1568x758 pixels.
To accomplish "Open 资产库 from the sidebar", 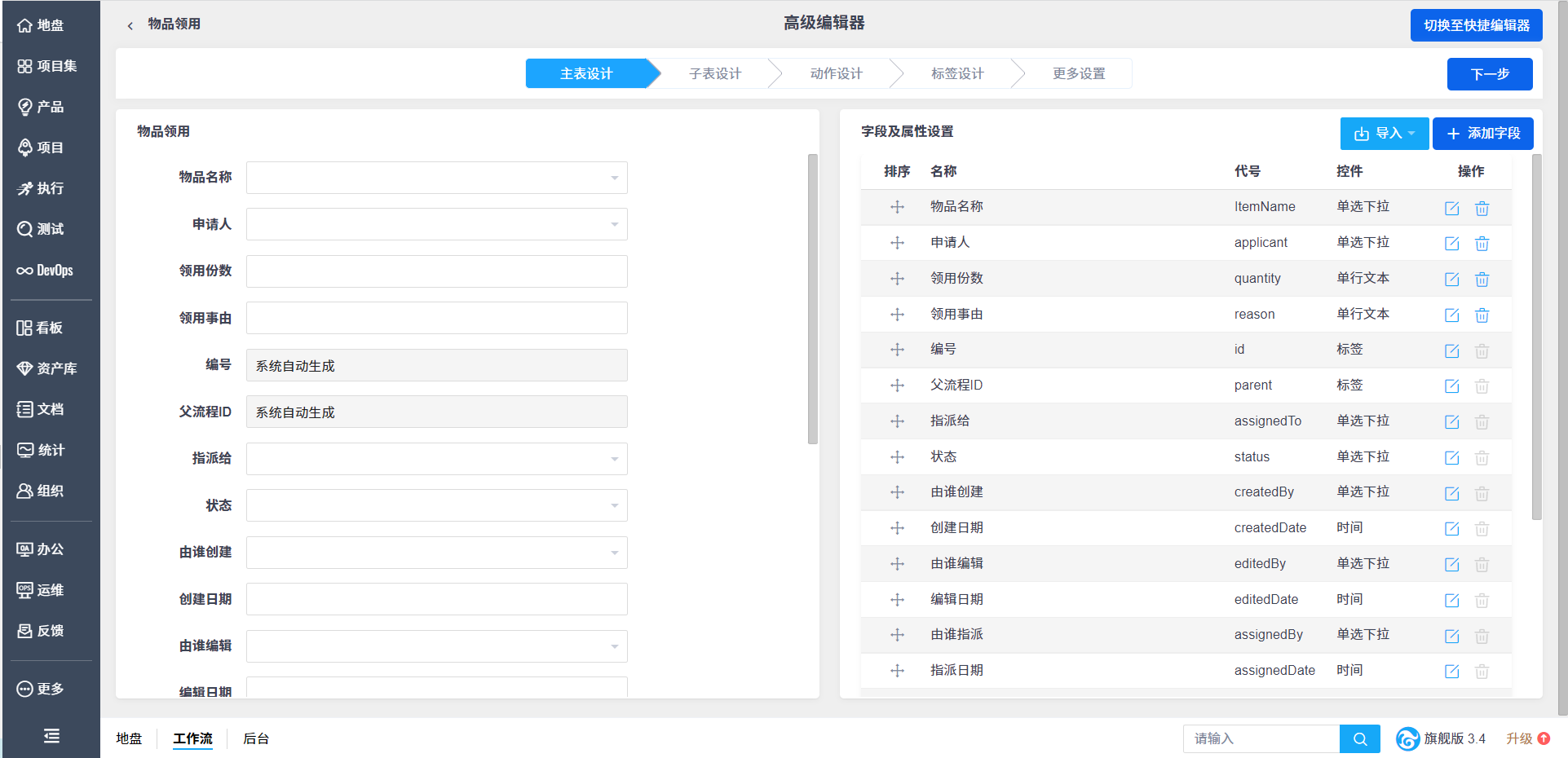I will click(x=48, y=368).
